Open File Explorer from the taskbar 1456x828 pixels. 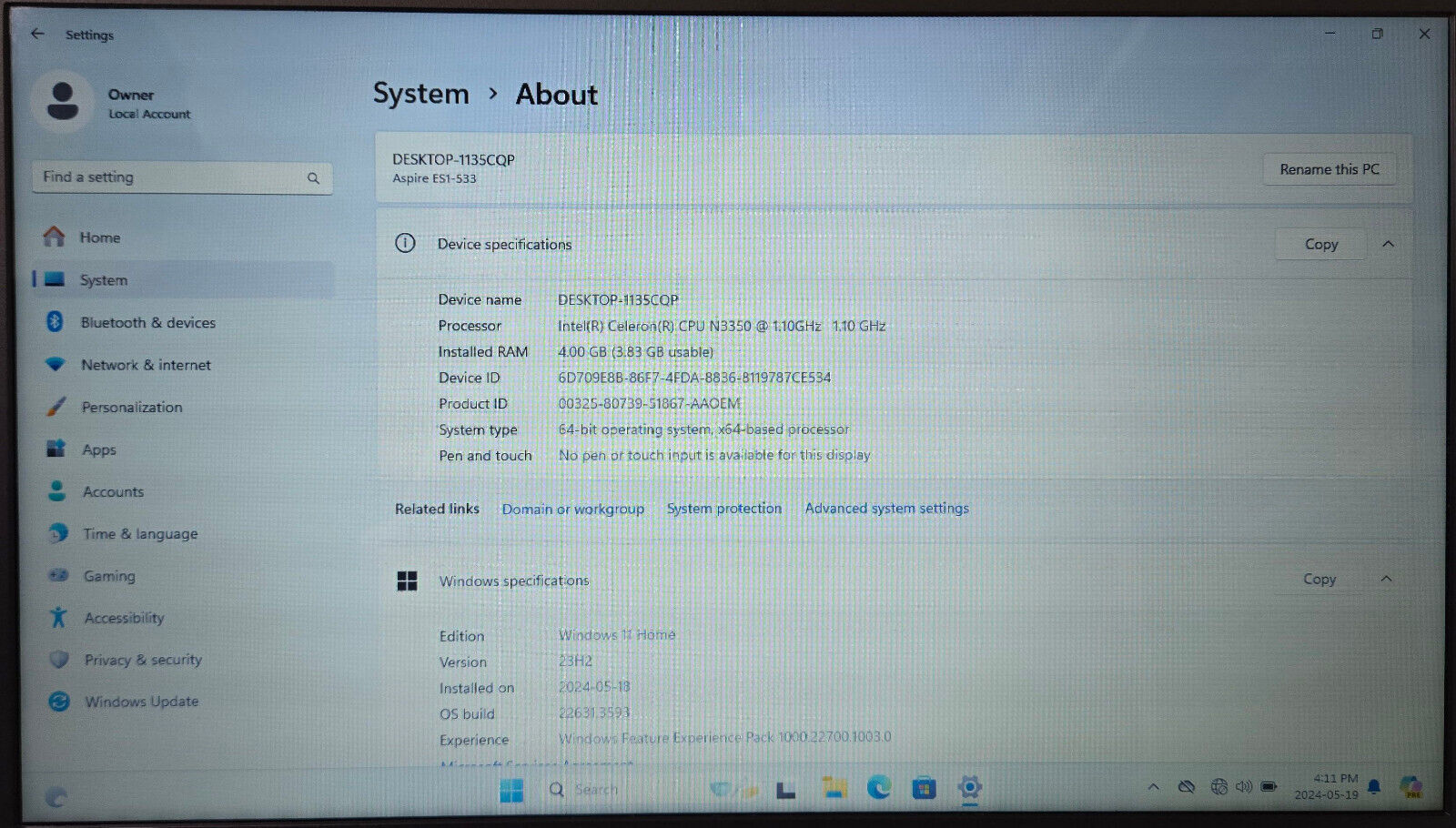pyautogui.click(x=834, y=789)
